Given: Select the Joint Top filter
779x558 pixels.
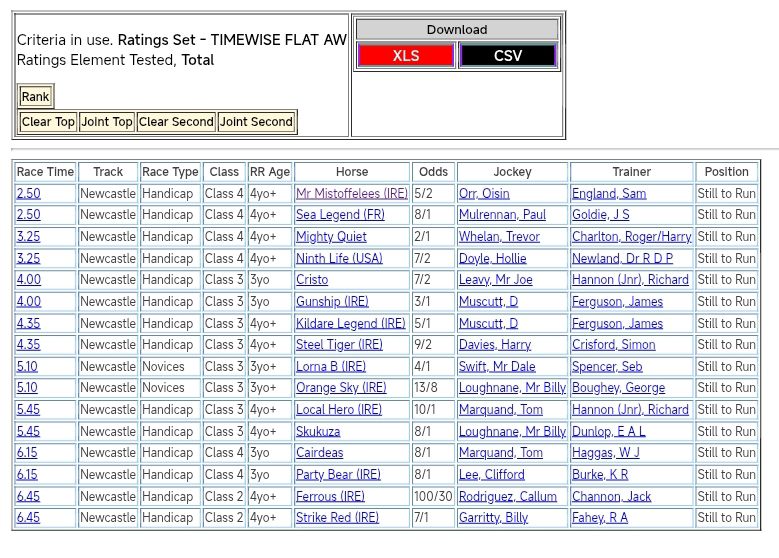Looking at the screenshot, I should (107, 122).
